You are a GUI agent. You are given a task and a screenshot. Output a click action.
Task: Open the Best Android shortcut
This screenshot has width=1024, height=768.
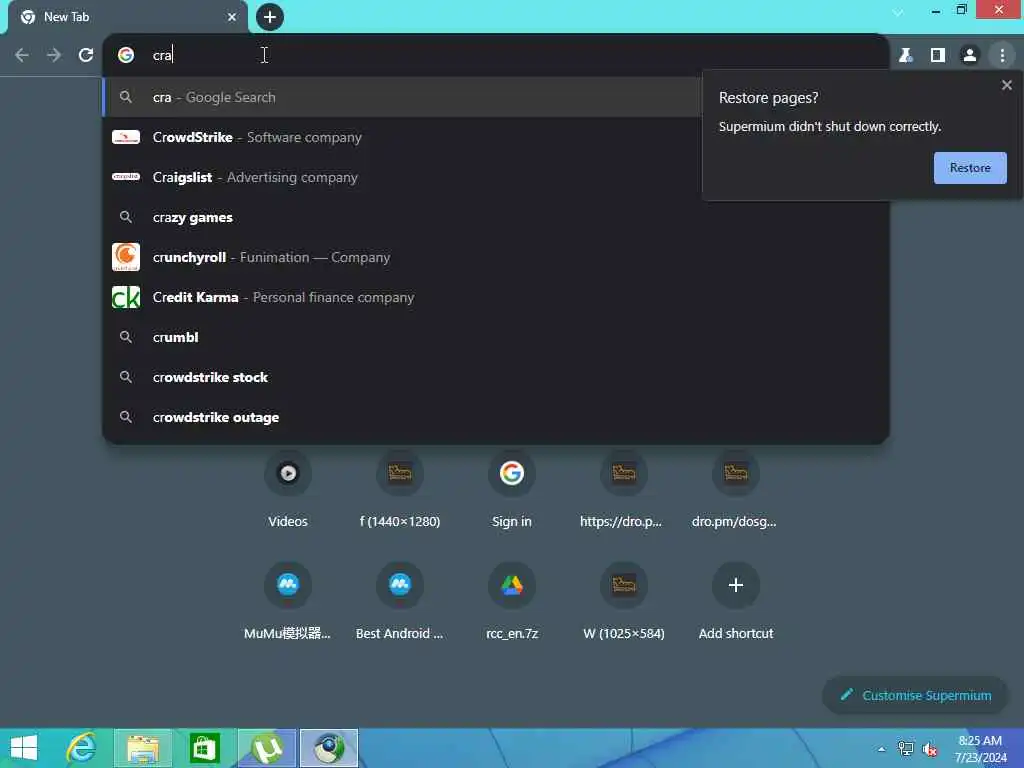point(400,601)
